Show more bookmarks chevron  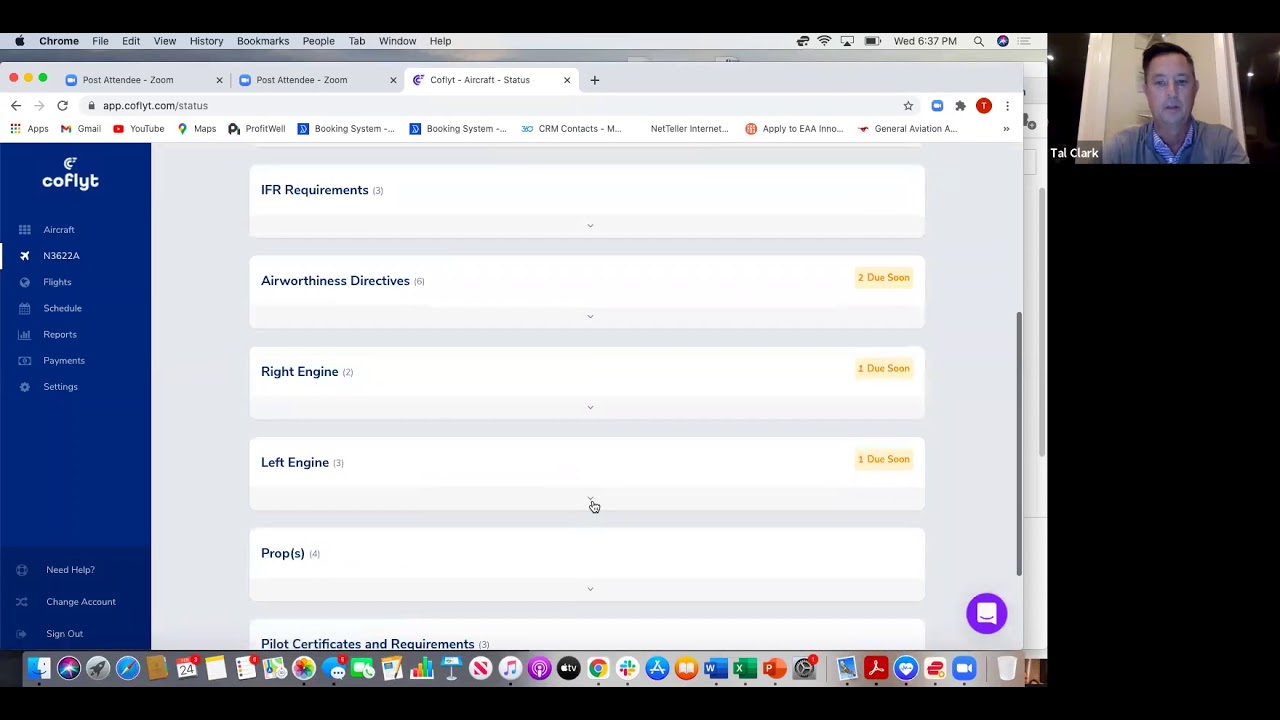(1006, 129)
